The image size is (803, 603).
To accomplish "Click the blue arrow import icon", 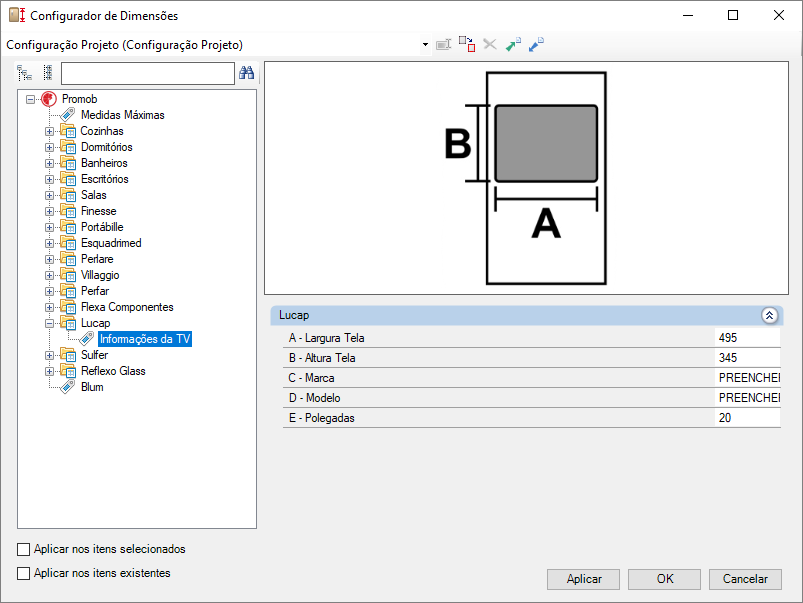I will pos(536,45).
